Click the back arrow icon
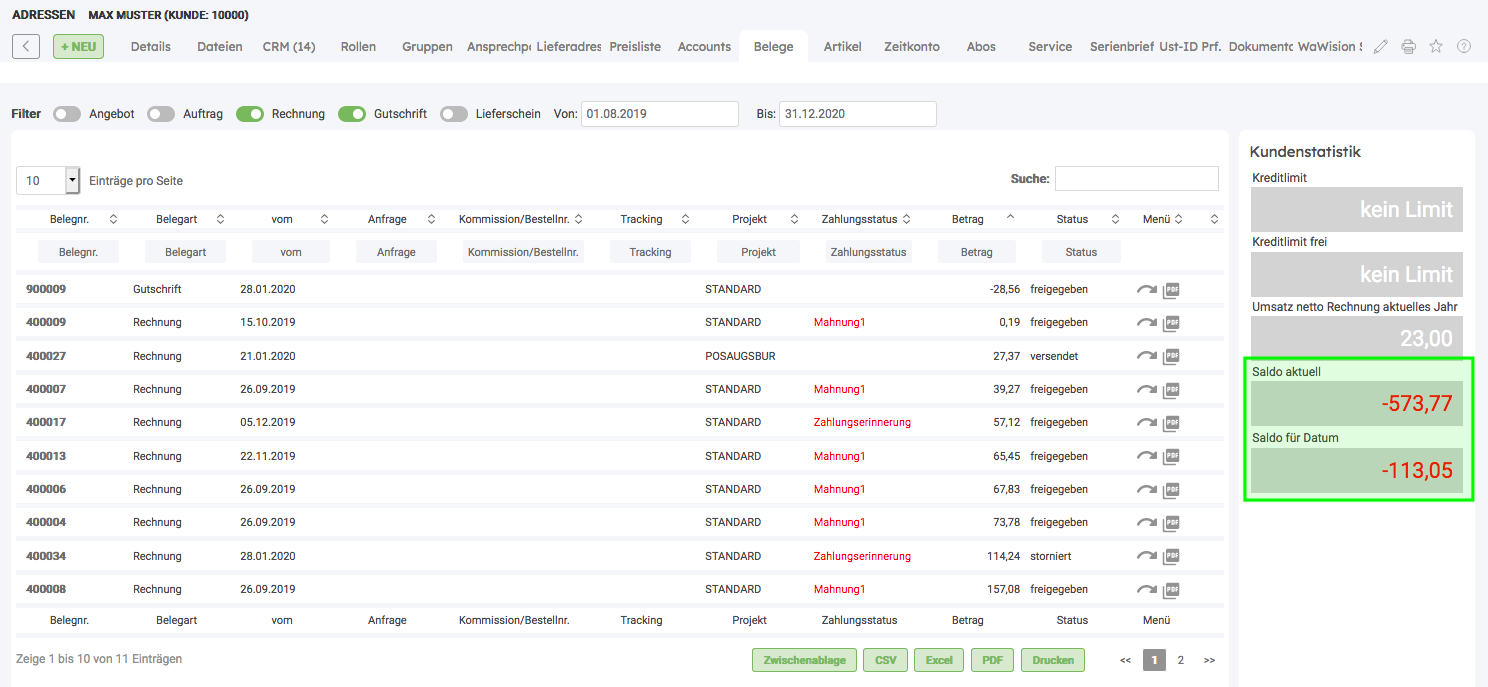Viewport: 1488px width, 687px height. click(x=26, y=46)
